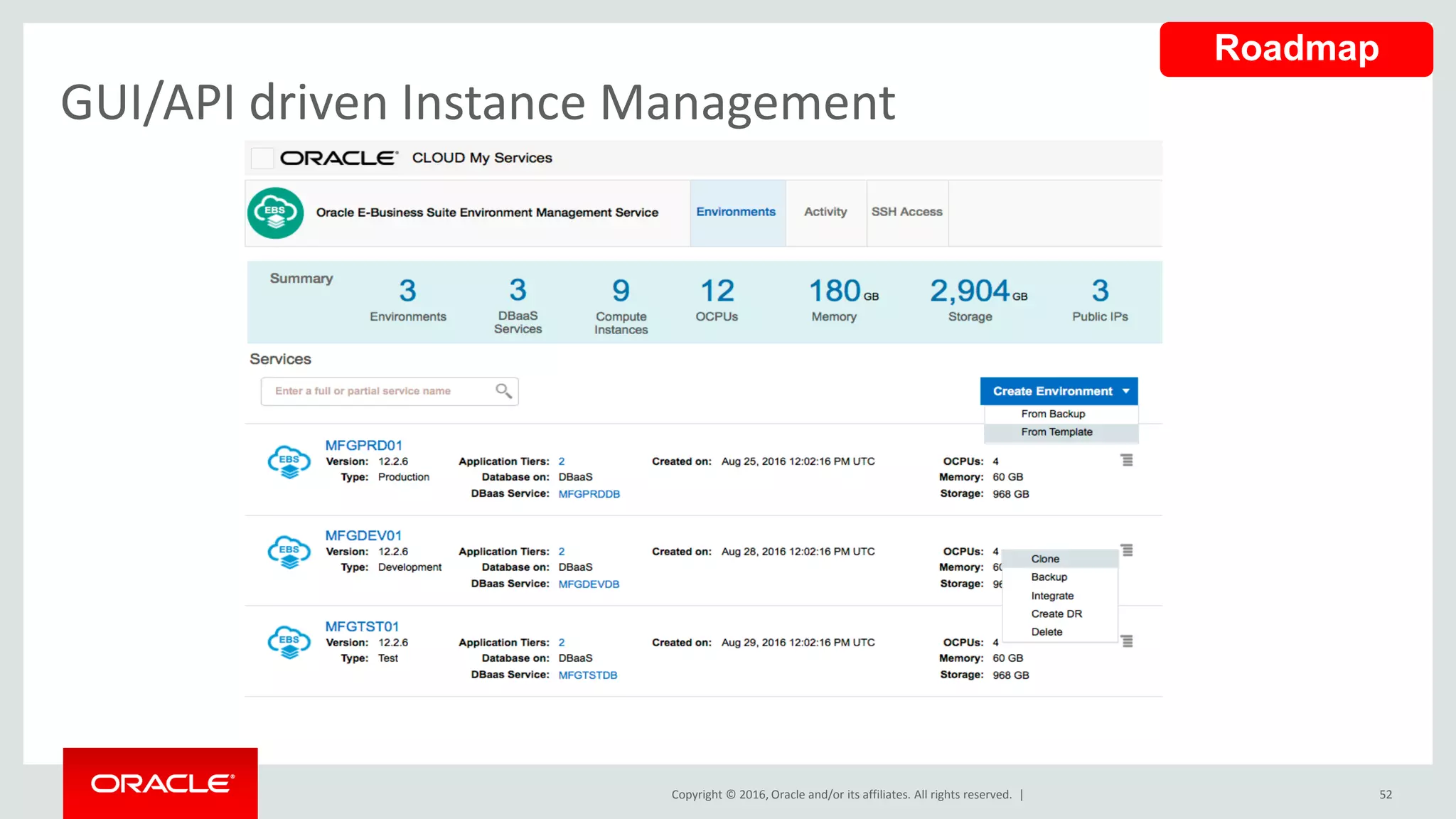Click the Services section heading
The height and width of the screenshot is (819, 1456).
point(280,359)
